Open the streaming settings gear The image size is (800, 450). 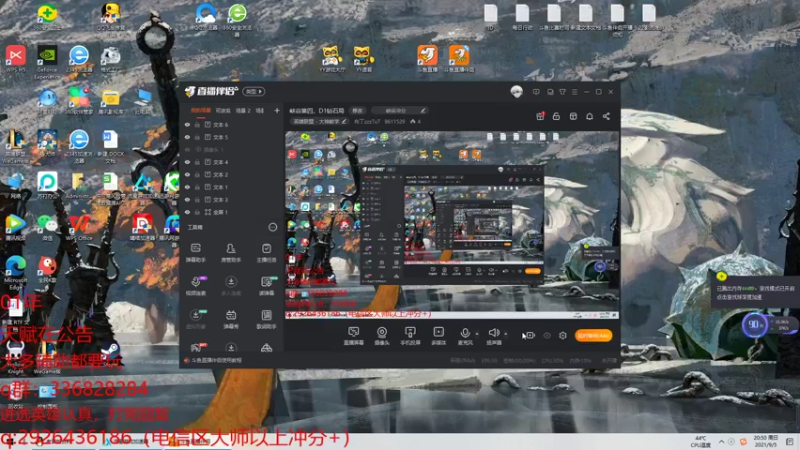coord(563,335)
